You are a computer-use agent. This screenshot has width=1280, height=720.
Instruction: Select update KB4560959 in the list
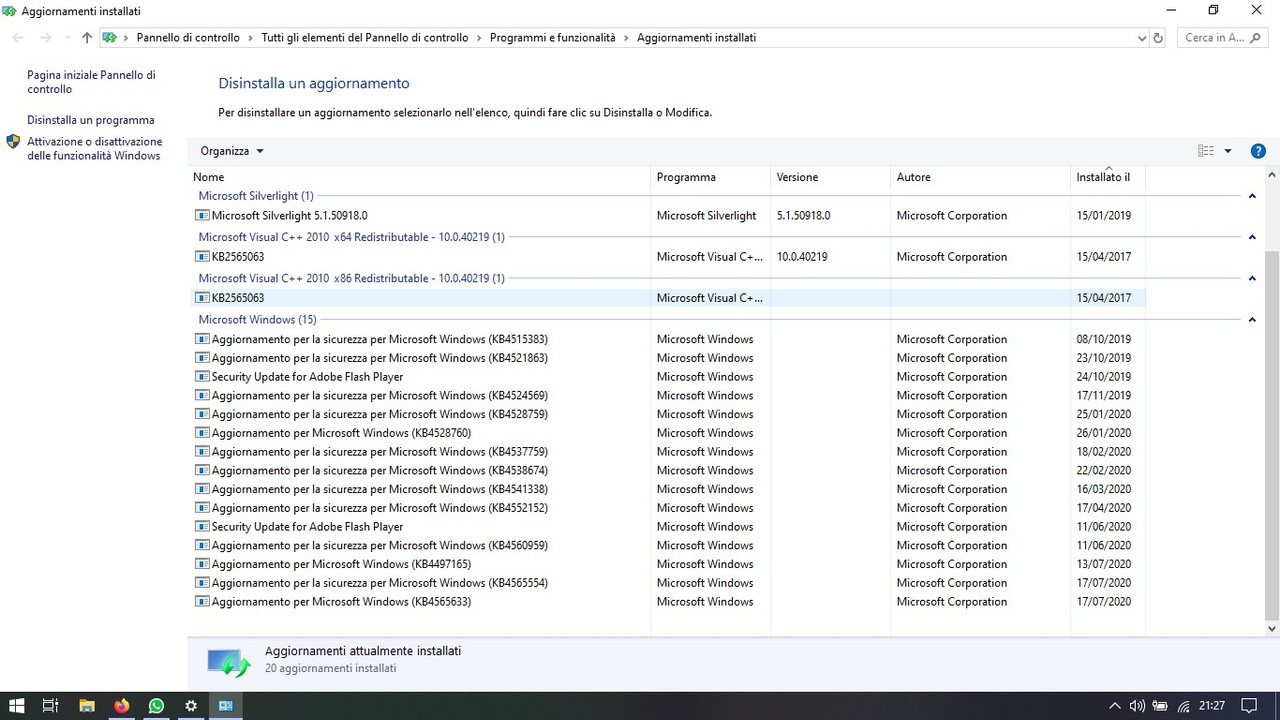pos(668,546)
